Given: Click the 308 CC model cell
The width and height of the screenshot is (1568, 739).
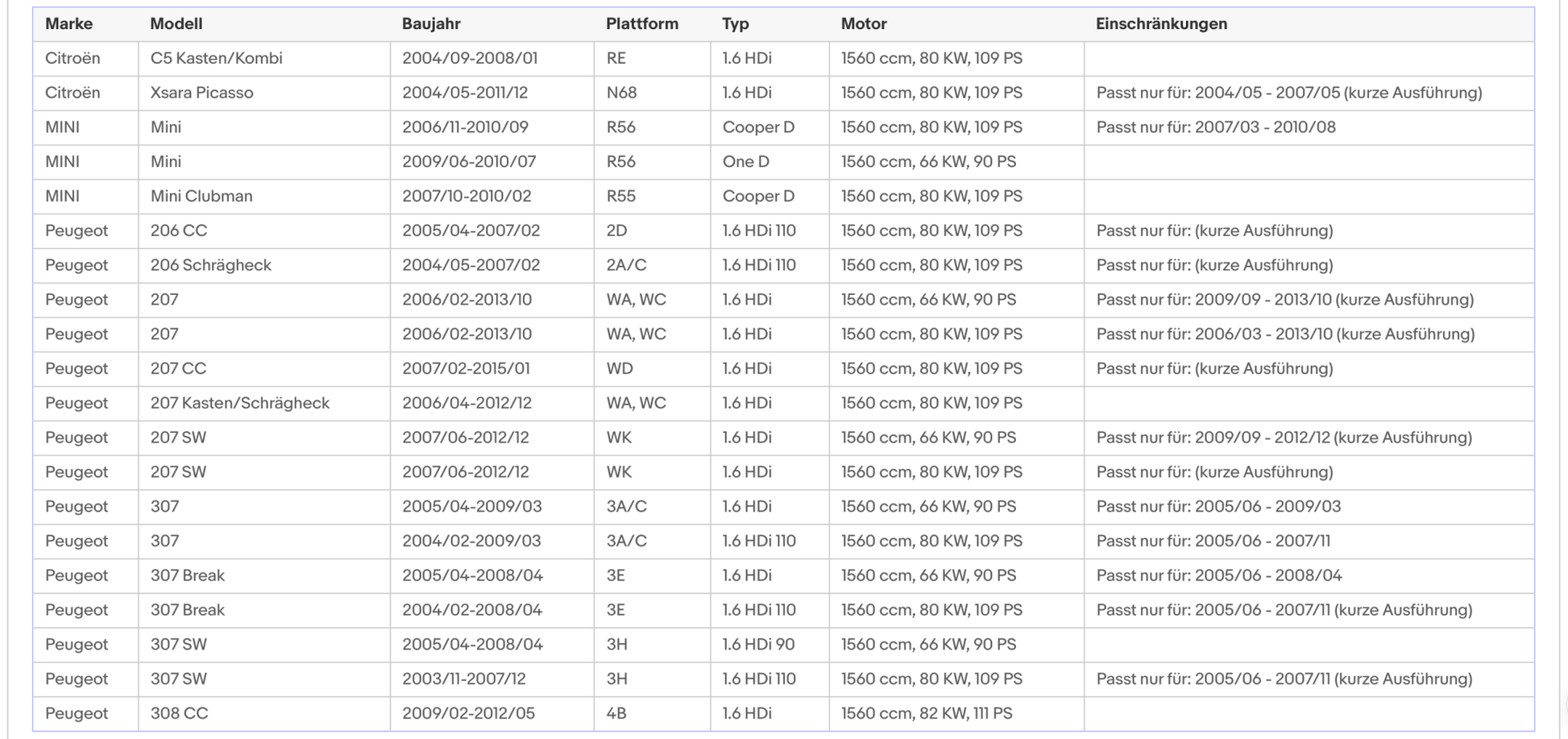Looking at the screenshot, I should [x=179, y=713].
